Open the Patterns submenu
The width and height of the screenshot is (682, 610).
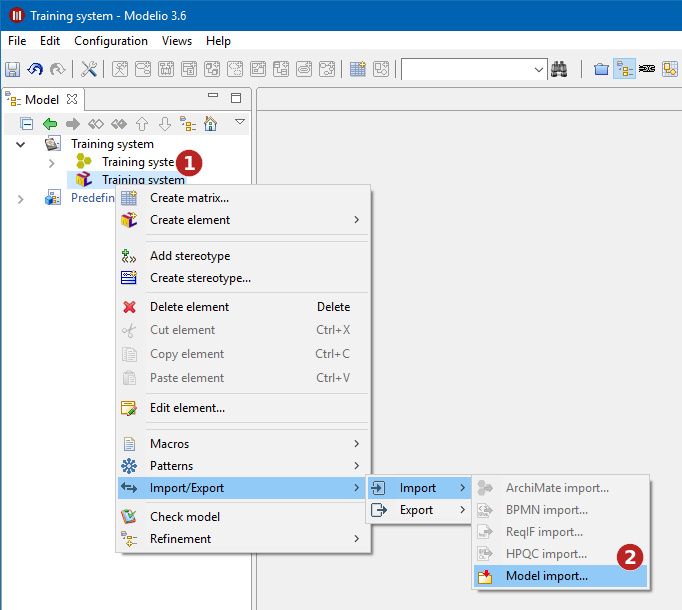pyautogui.click(x=244, y=466)
